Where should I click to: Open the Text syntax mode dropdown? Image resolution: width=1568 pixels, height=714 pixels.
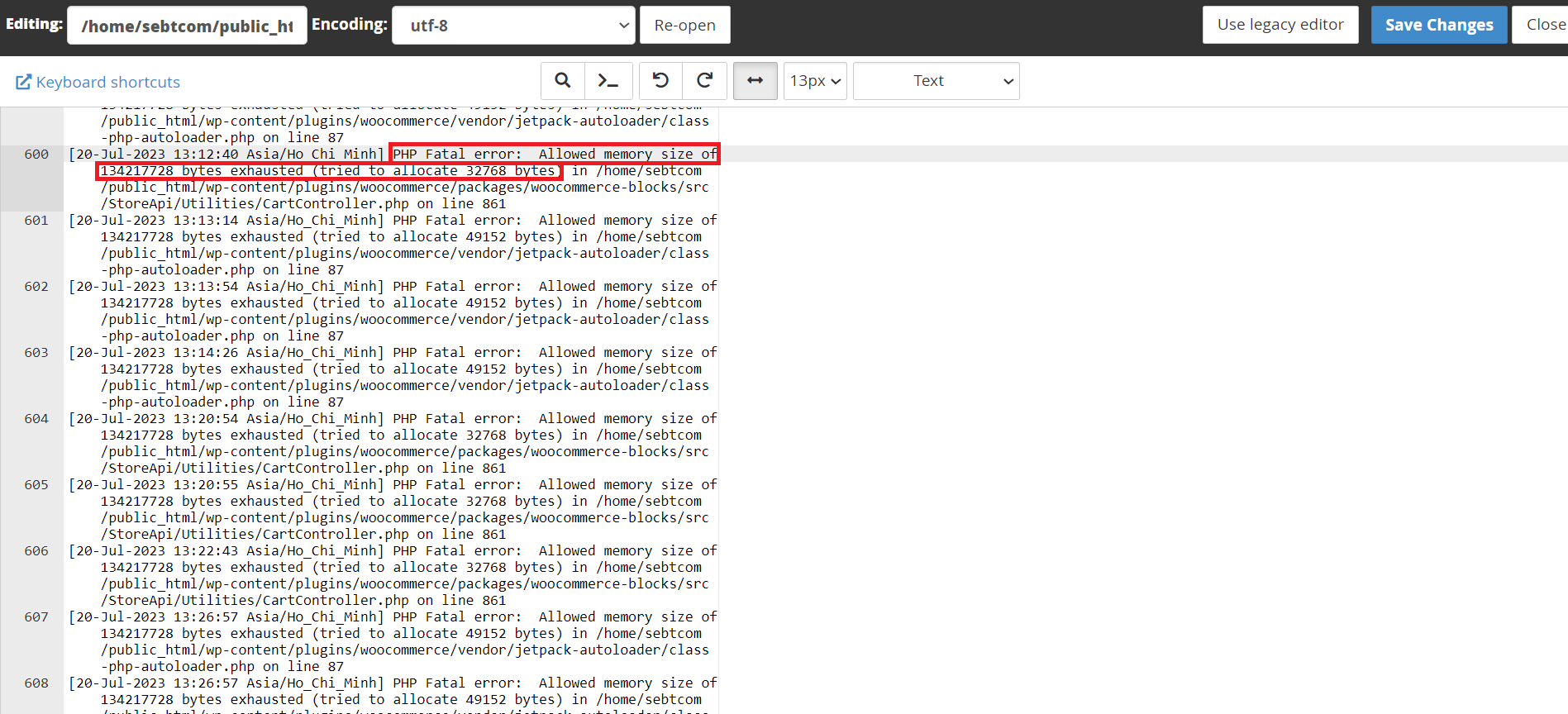(x=937, y=81)
